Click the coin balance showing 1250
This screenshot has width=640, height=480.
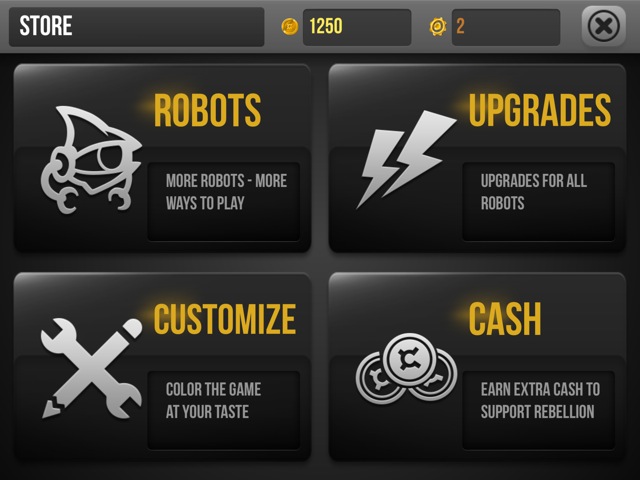357,27
